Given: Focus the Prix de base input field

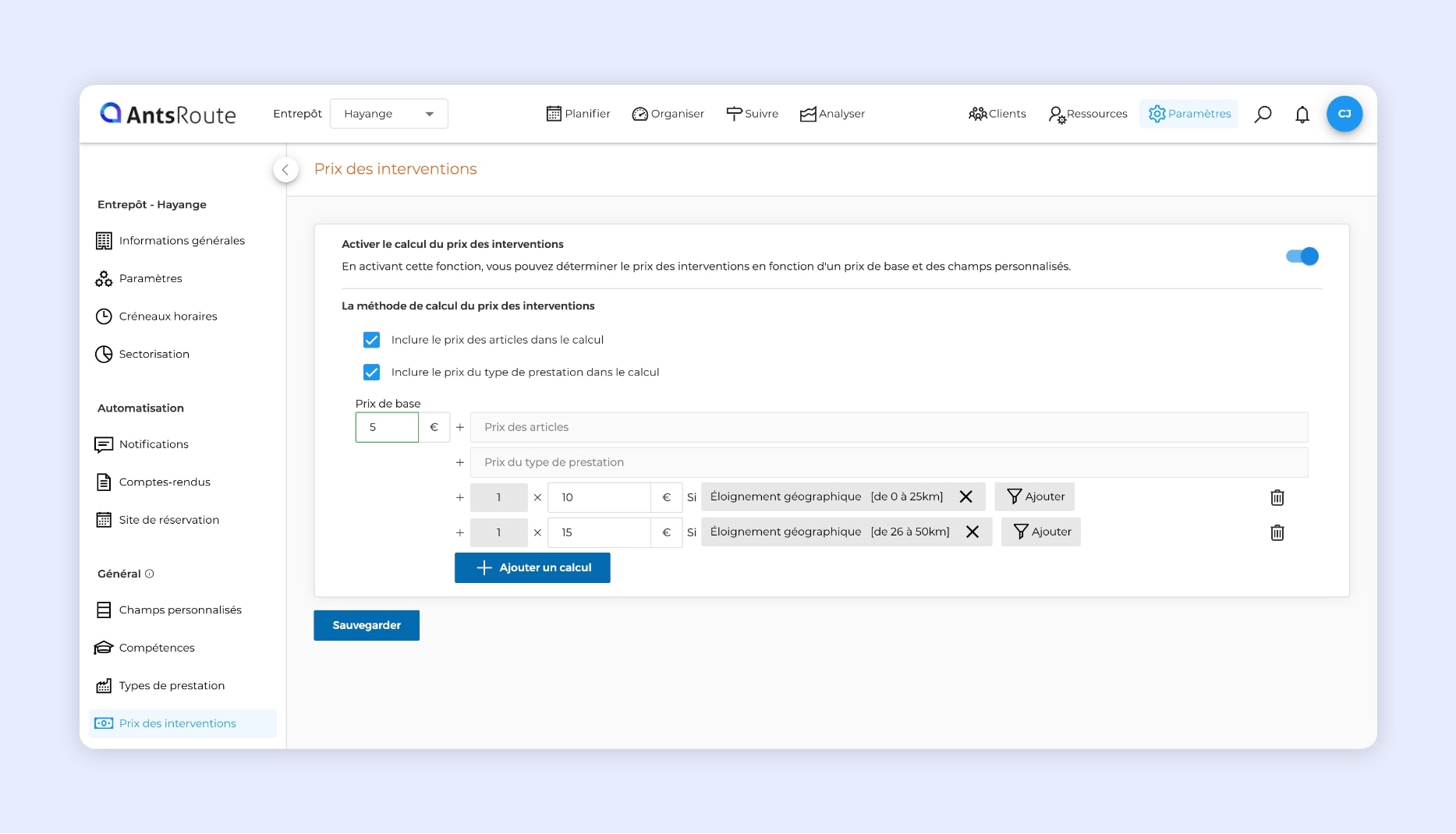Looking at the screenshot, I should (387, 427).
